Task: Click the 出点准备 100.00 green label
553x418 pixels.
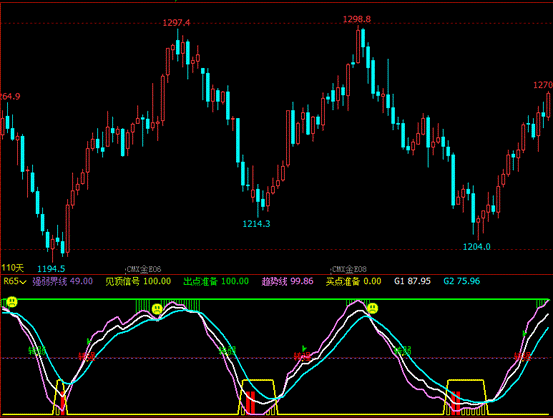Action: pyautogui.click(x=216, y=281)
